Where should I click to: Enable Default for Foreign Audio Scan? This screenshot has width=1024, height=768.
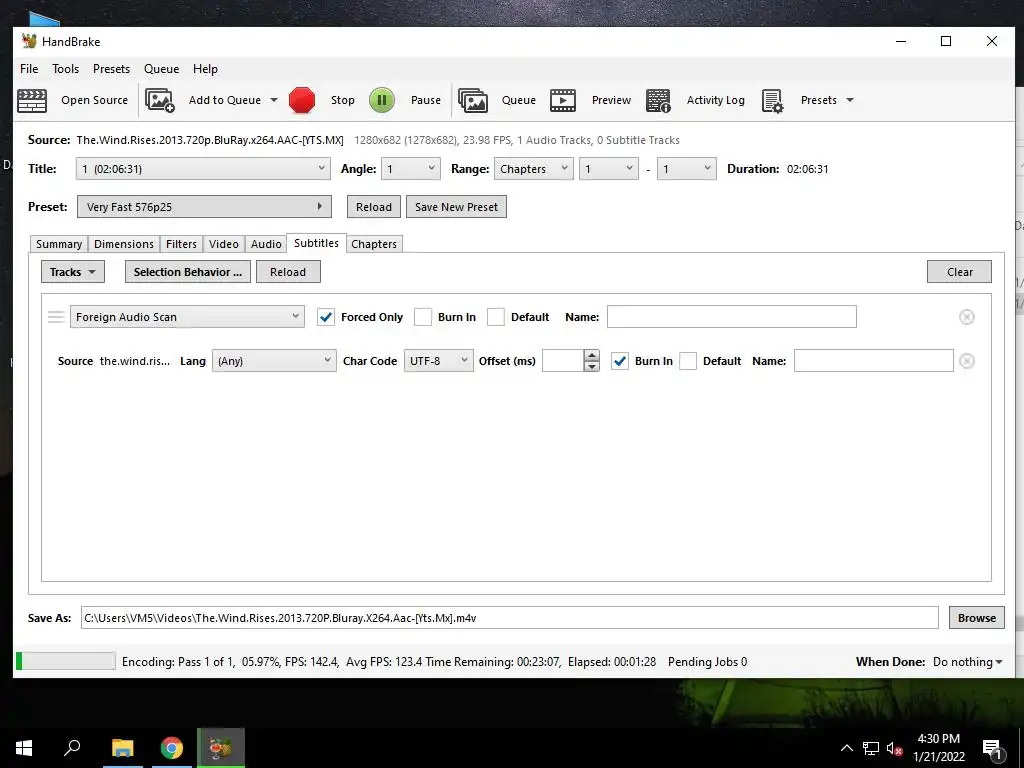coord(496,317)
